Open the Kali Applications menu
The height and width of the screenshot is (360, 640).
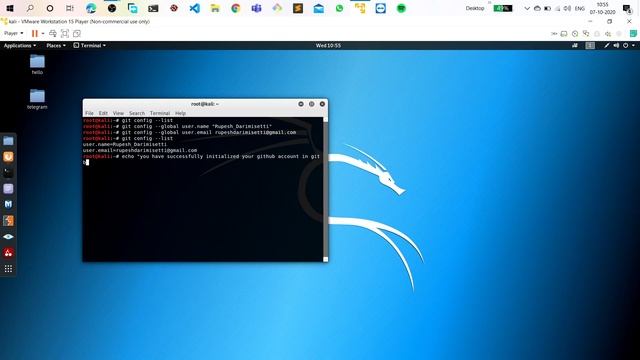[x=20, y=45]
